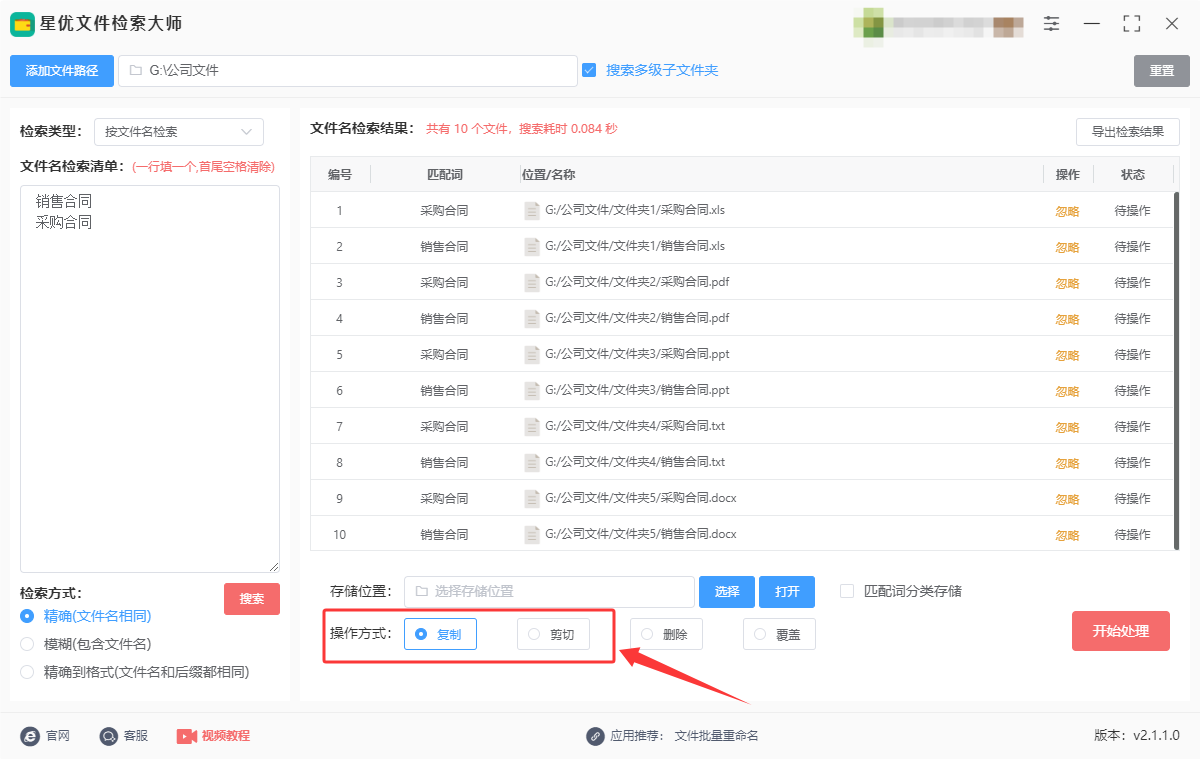Select 精确到格式 search mode
This screenshot has height=760, width=1200.
point(27,672)
